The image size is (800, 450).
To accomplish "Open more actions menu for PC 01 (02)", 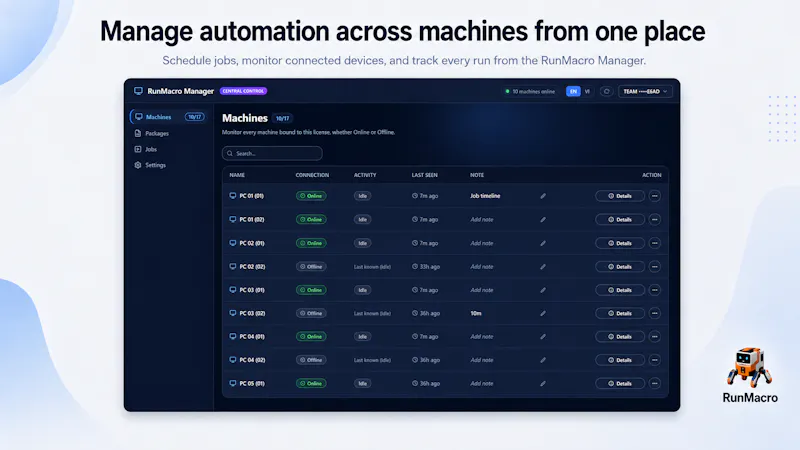I will 655,219.
